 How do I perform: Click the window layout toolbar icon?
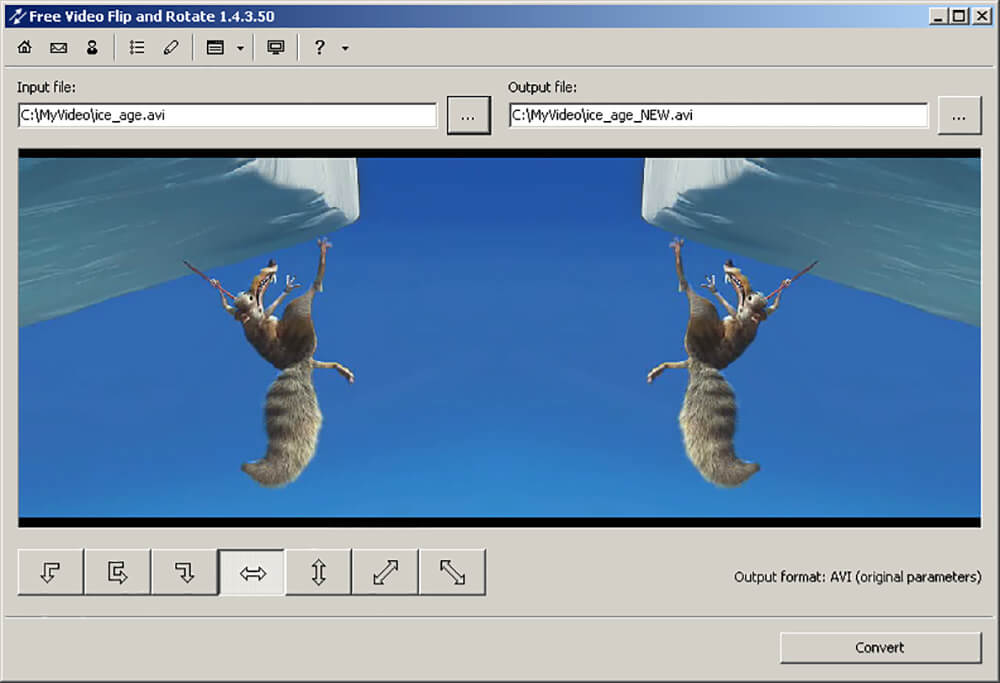[x=216, y=47]
